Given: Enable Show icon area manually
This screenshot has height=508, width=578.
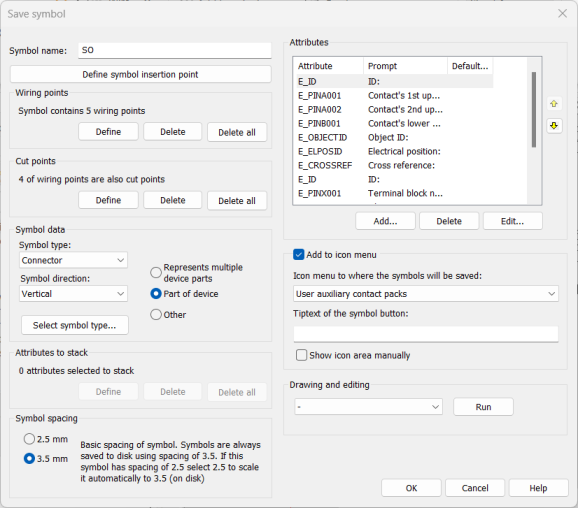Looking at the screenshot, I should [x=301, y=355].
